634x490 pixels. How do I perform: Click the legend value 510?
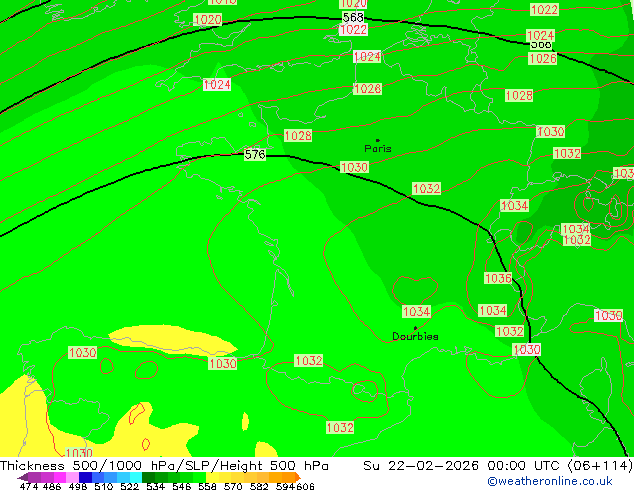104,486
